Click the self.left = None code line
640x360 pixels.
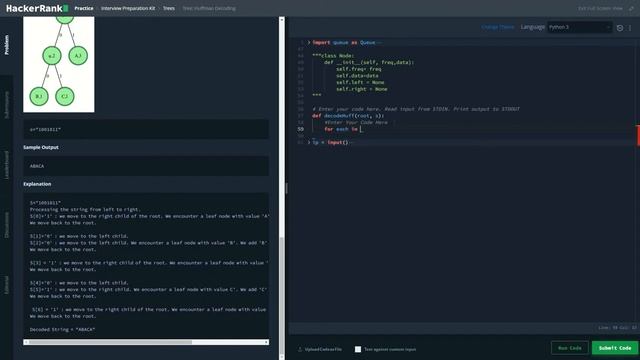coord(360,82)
